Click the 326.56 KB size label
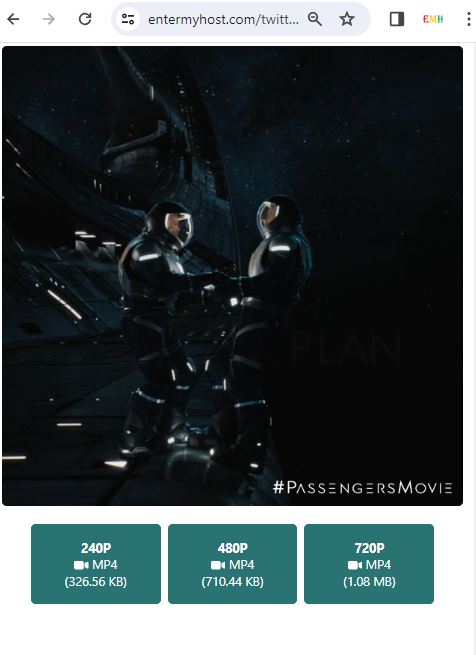This screenshot has width=476, height=655. [x=96, y=582]
